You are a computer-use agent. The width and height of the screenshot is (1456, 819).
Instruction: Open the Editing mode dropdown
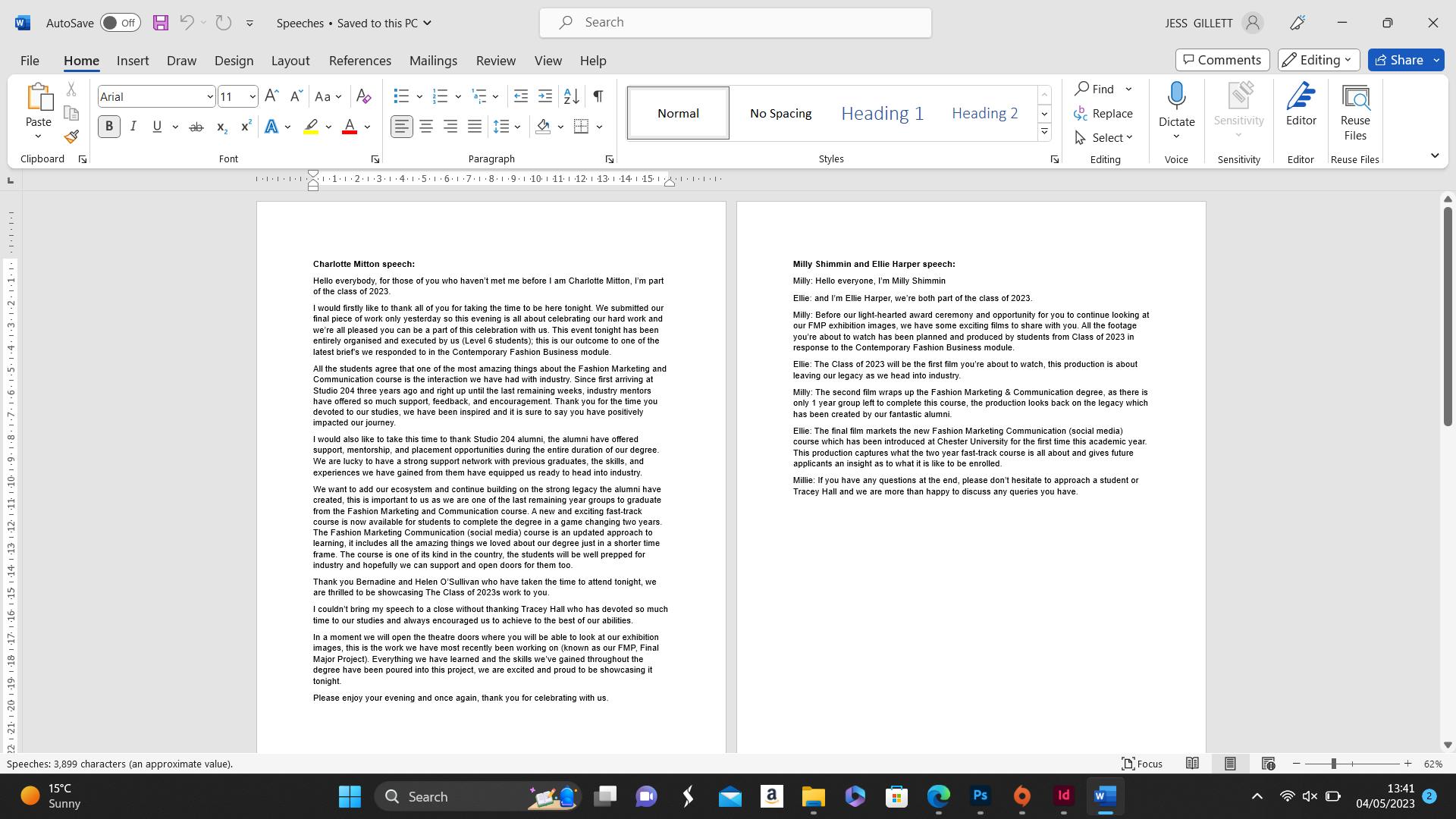[x=1318, y=60]
